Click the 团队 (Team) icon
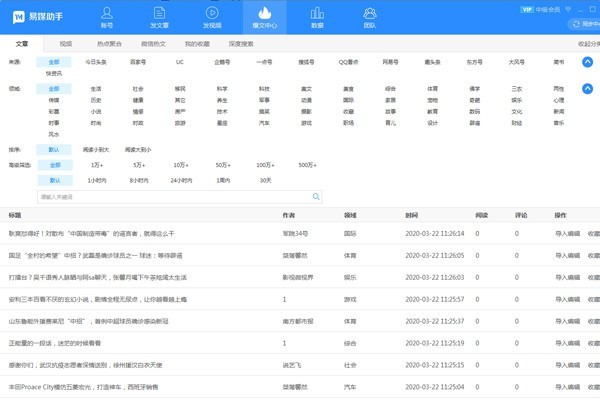 coord(370,15)
